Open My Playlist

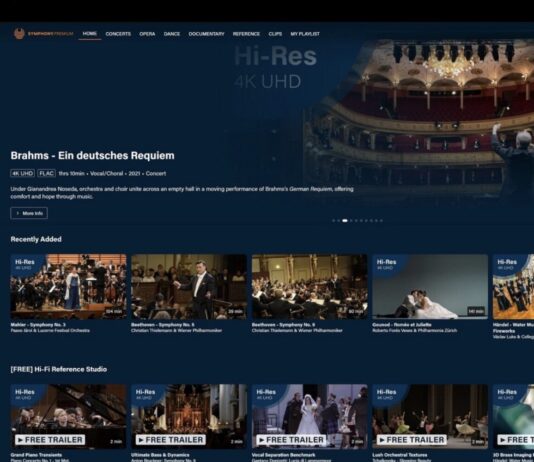tap(305, 34)
